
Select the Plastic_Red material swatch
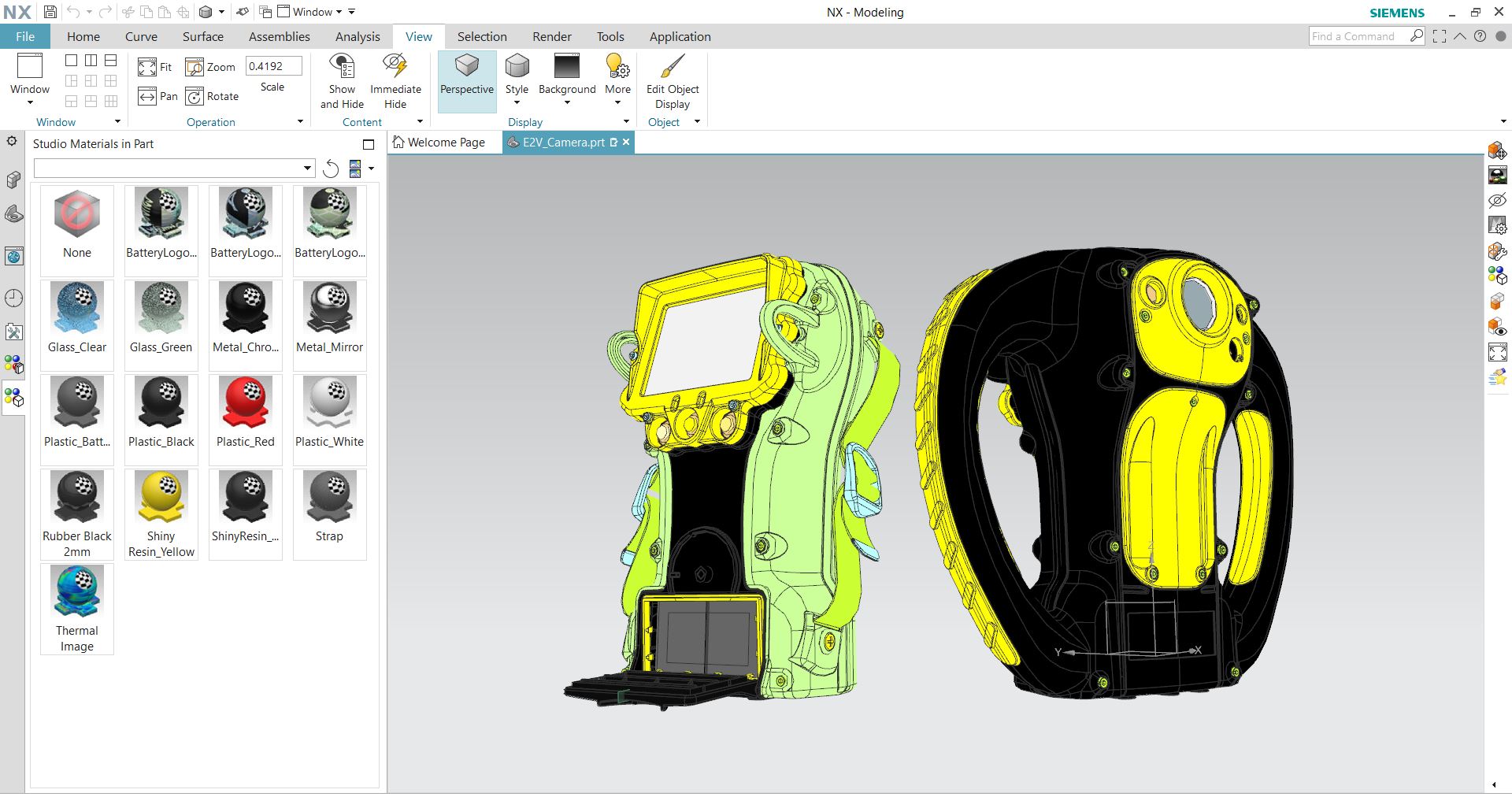coord(246,411)
